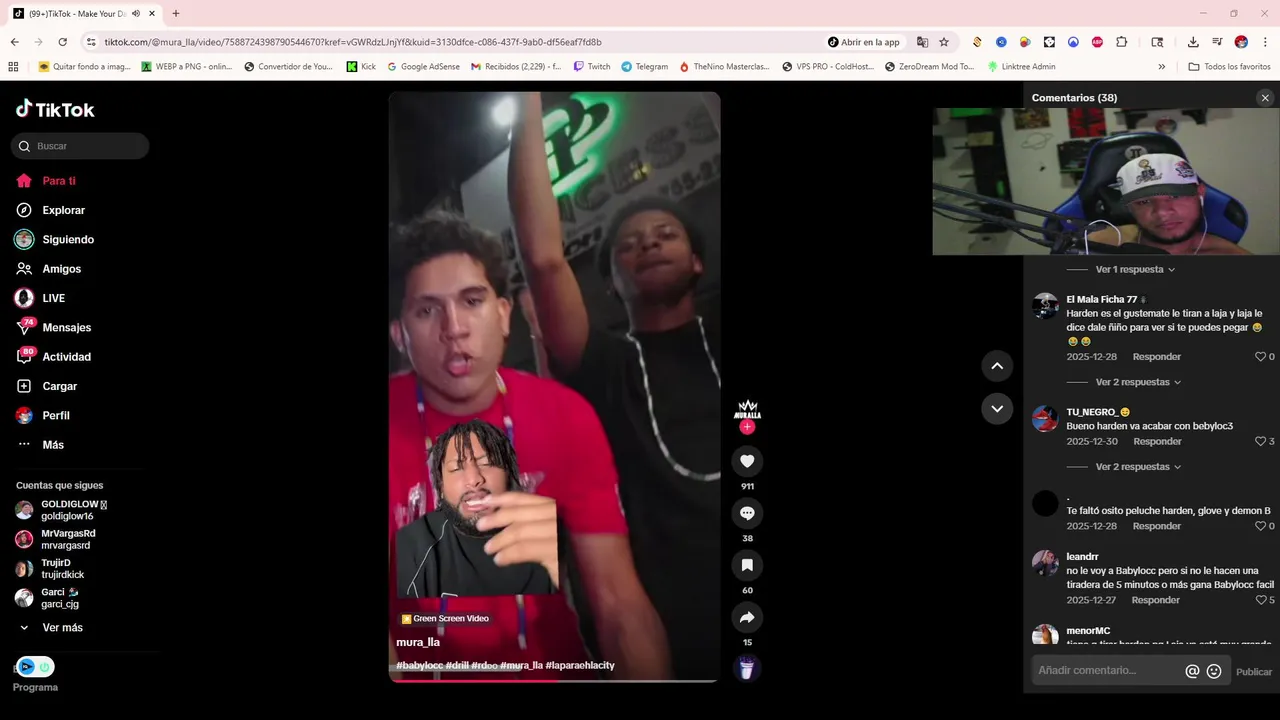Click the Green Screen Video label
This screenshot has height=720, width=1280.
[445, 619]
